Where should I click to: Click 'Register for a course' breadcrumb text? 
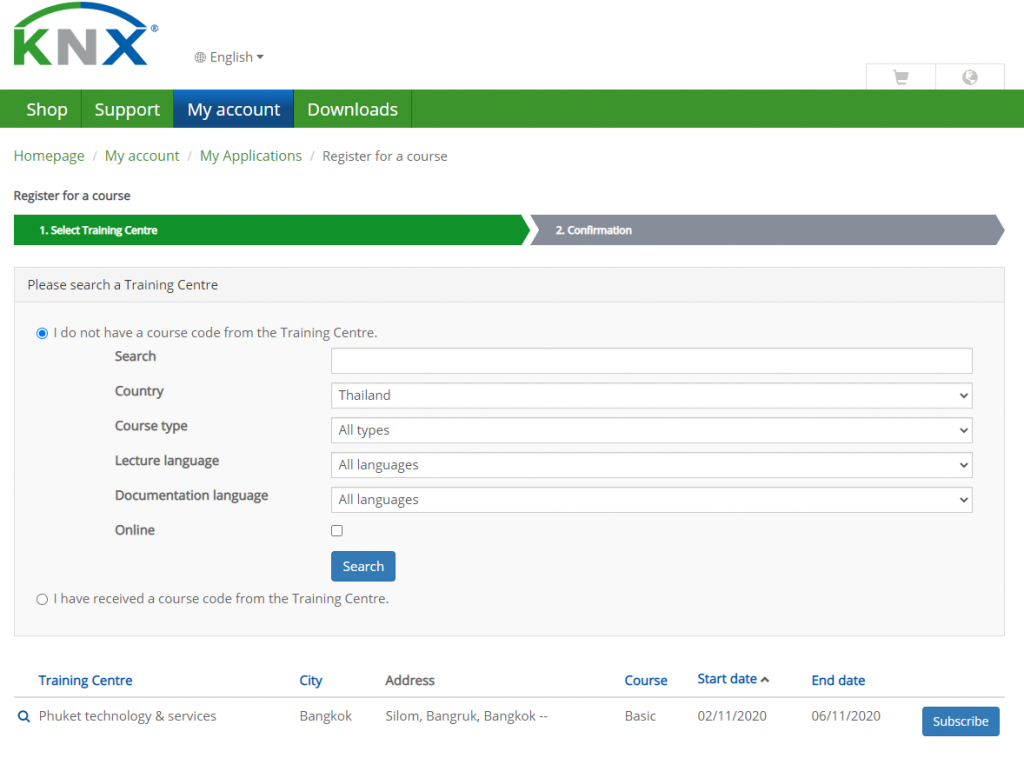385,156
